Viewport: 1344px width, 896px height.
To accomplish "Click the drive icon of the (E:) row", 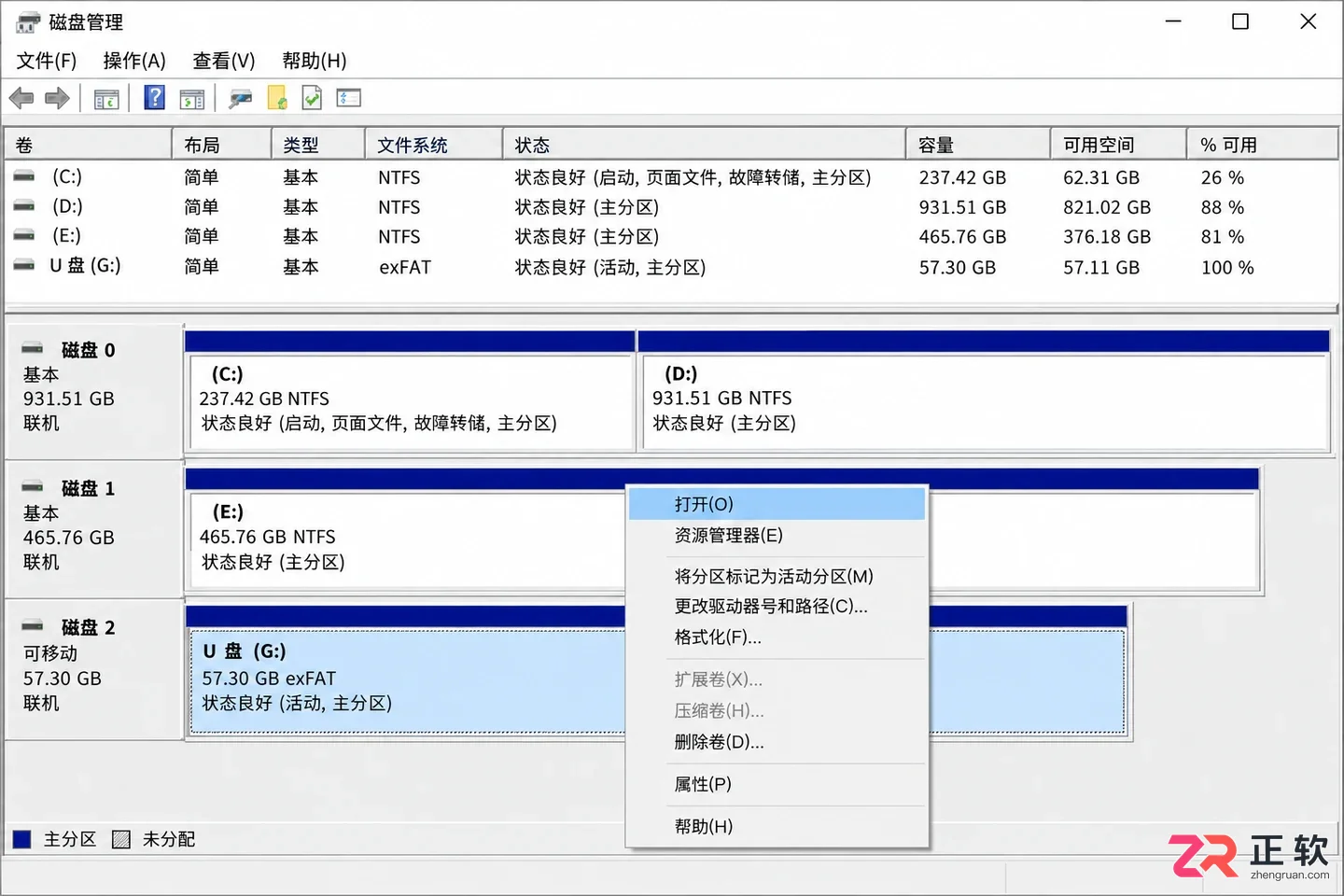I will coord(24,235).
